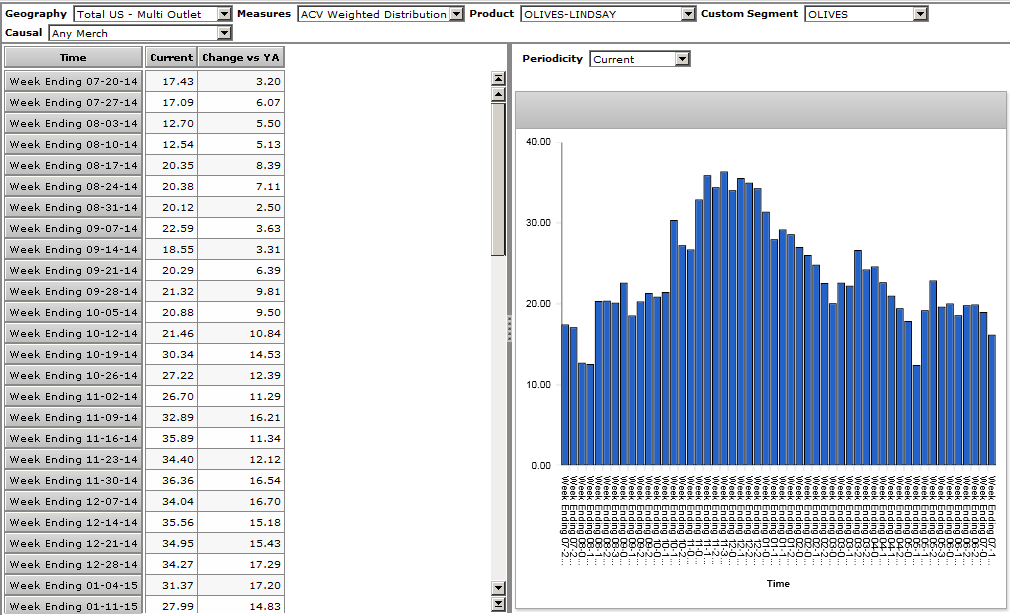Expand the Causal Any Merch dropdown
This screenshot has width=1010, height=615.
click(224, 34)
